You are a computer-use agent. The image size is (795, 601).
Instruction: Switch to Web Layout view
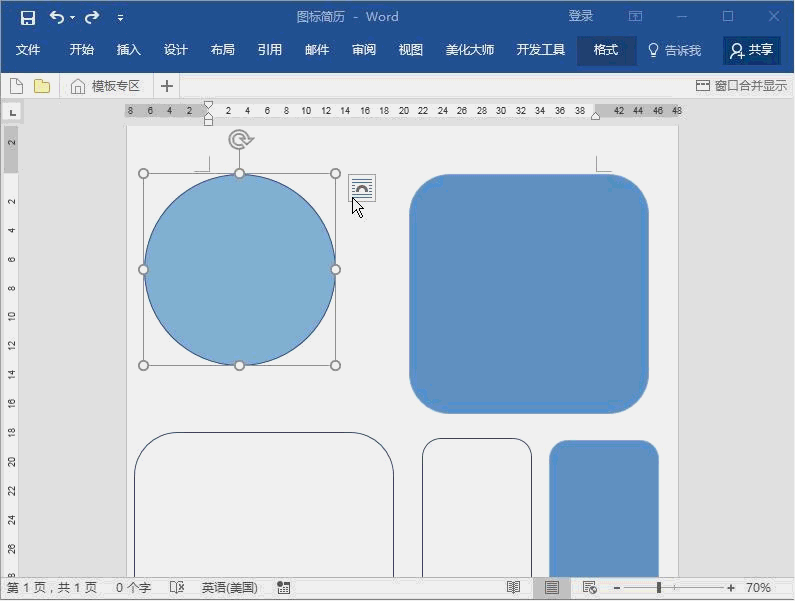(590, 588)
